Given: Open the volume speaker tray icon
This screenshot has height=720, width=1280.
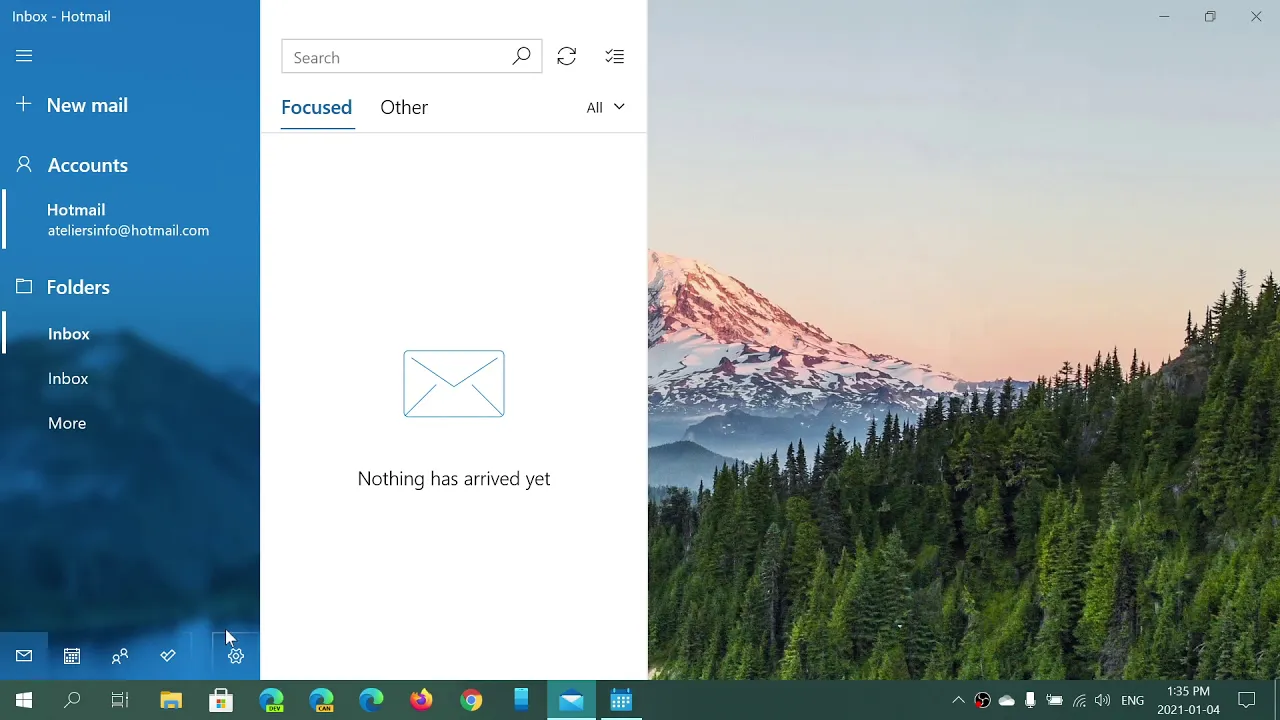Looking at the screenshot, I should coord(1102,701).
